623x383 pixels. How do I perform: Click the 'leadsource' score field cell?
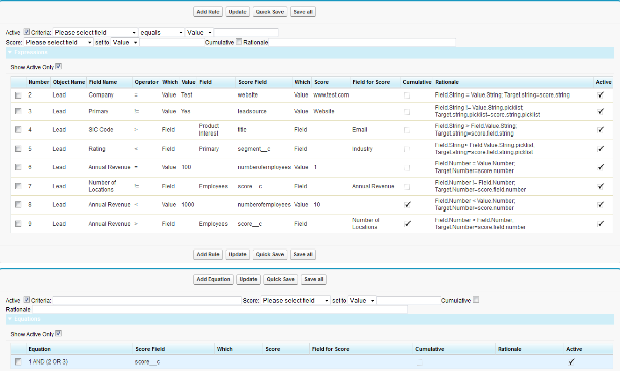(x=252, y=111)
